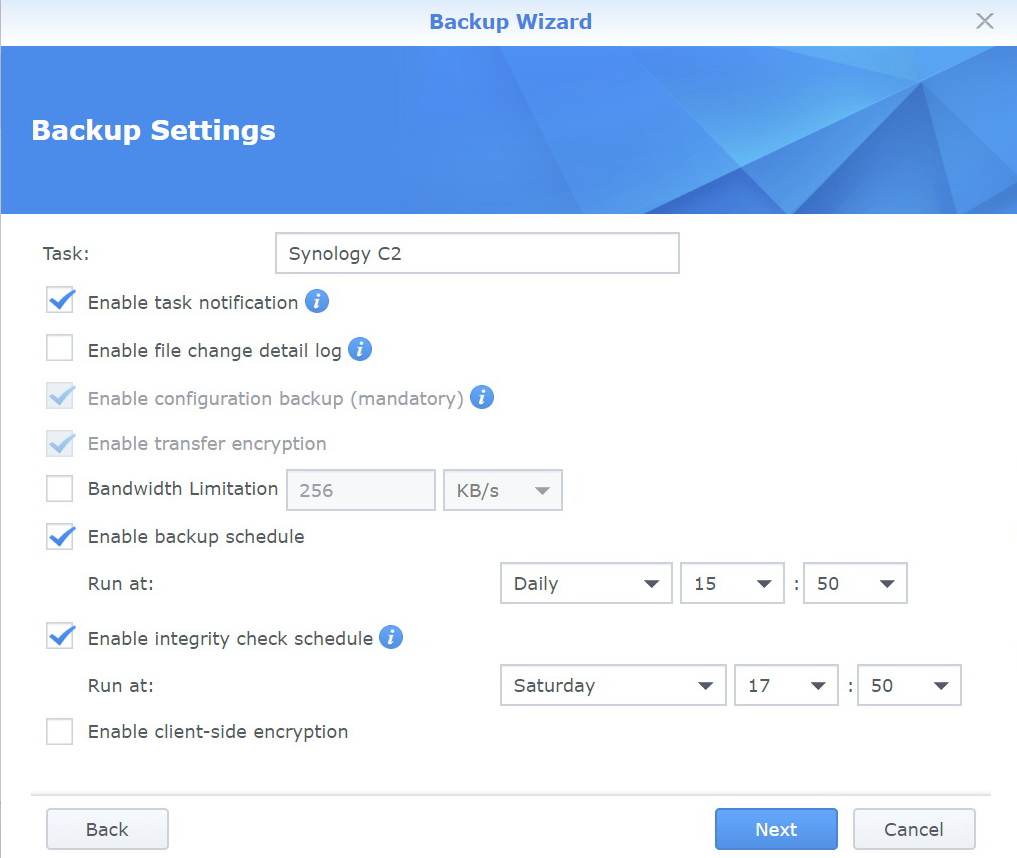
Task: Click the Backup Settings heading
Action: tap(154, 130)
